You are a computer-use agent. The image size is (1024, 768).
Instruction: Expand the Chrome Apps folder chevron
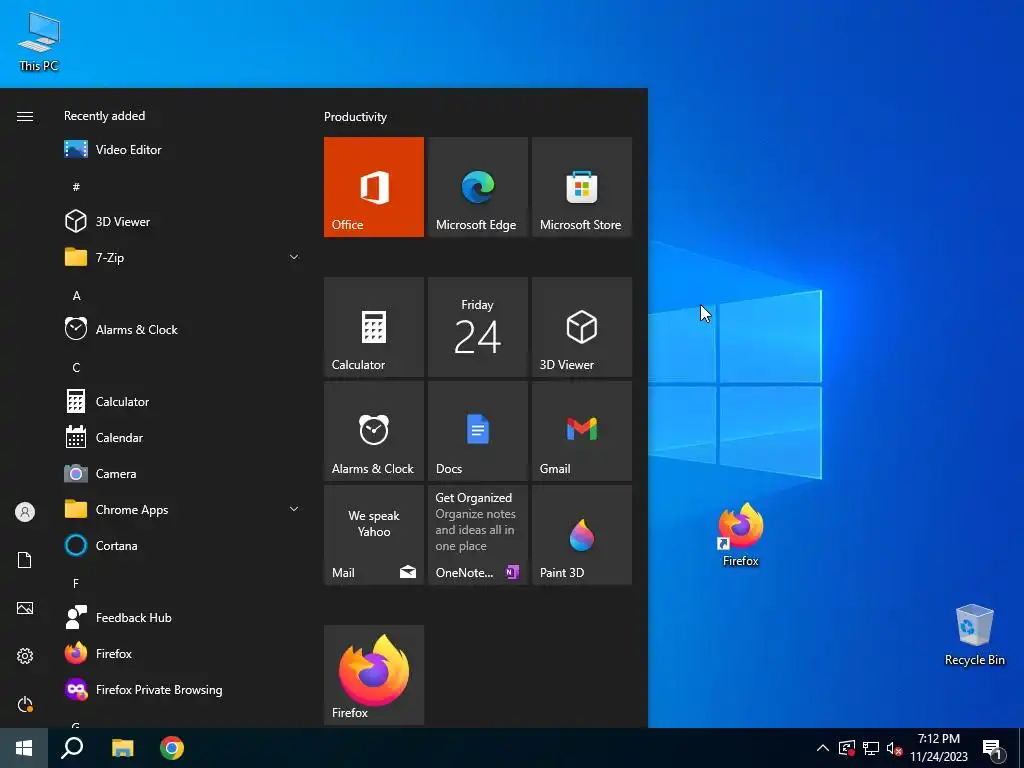coord(294,509)
